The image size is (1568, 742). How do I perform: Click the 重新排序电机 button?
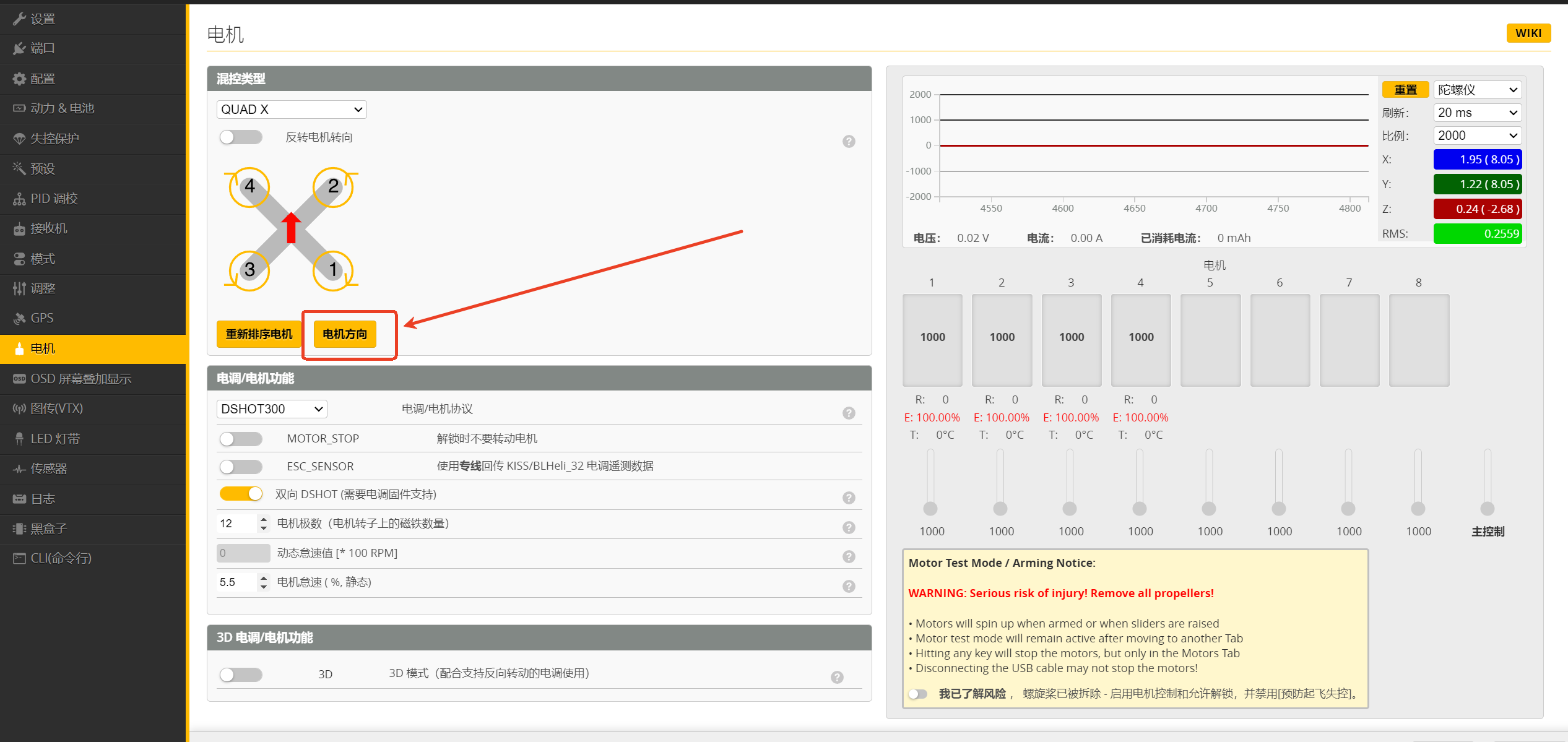[x=259, y=334]
